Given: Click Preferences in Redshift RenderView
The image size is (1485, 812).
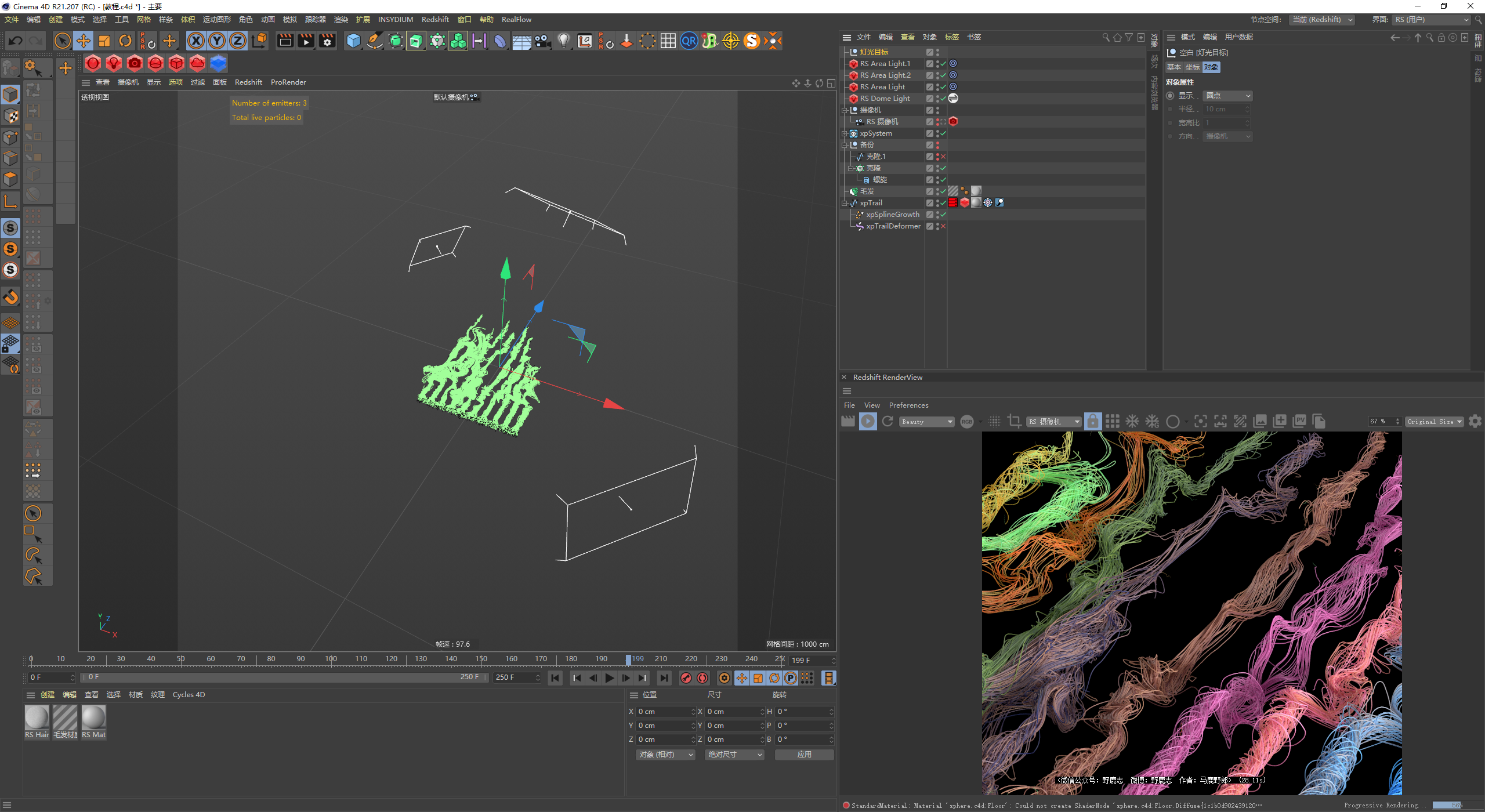Looking at the screenshot, I should pos(908,405).
